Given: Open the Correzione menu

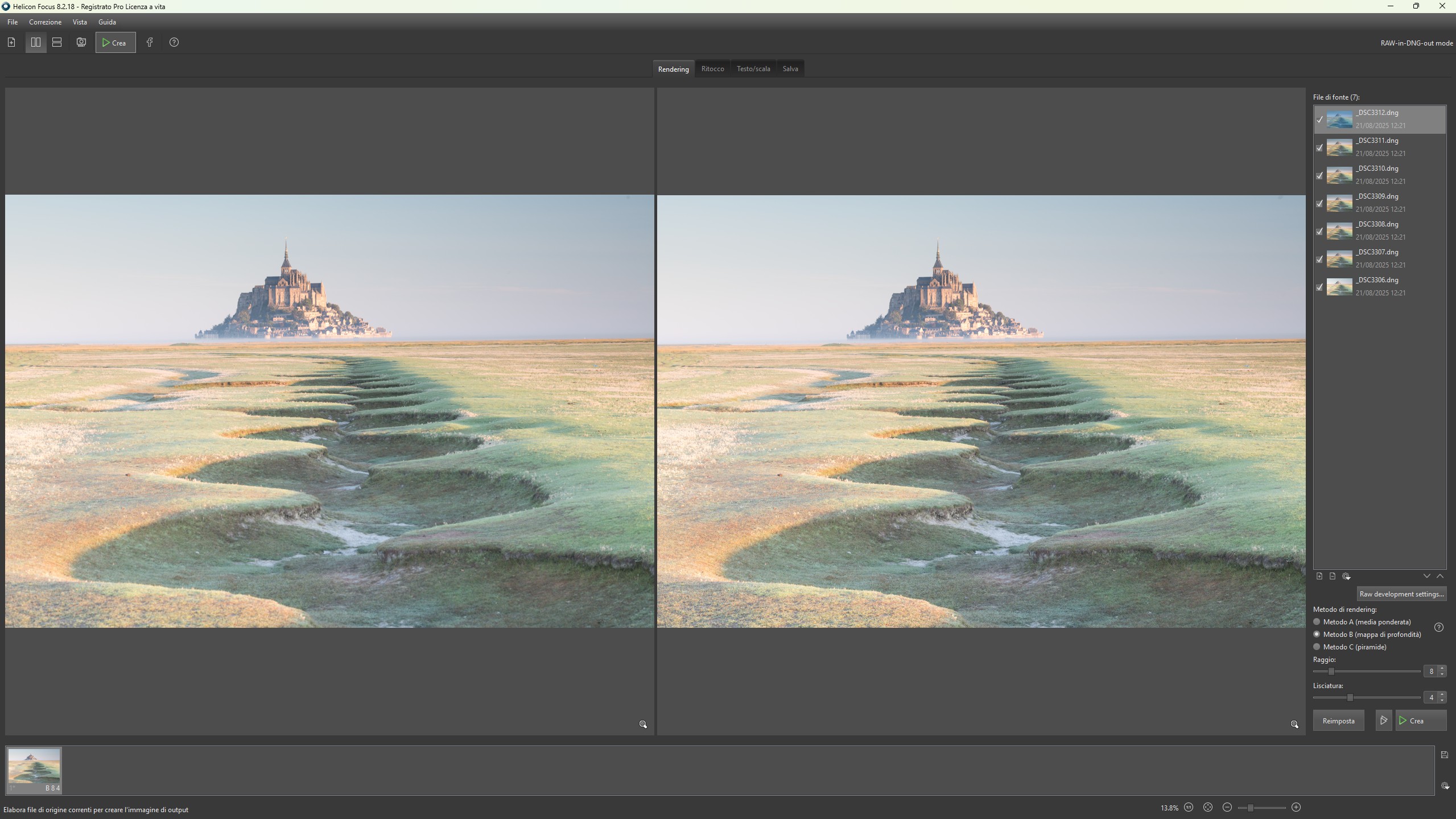Looking at the screenshot, I should click(45, 22).
